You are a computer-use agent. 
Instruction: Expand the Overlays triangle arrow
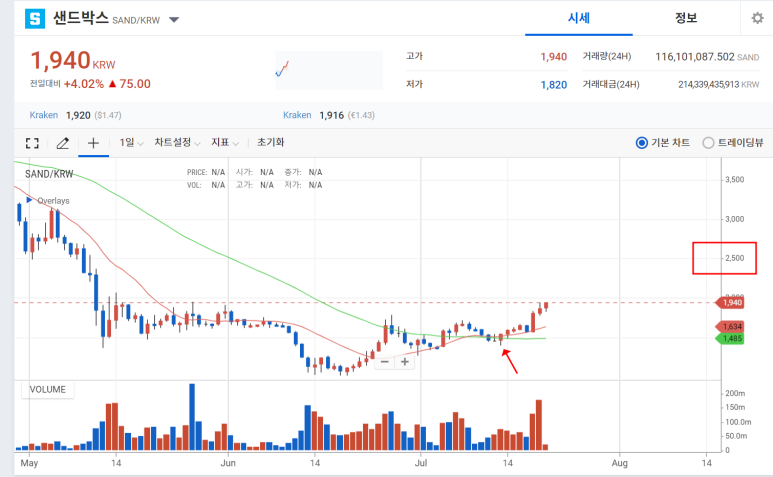[29, 200]
